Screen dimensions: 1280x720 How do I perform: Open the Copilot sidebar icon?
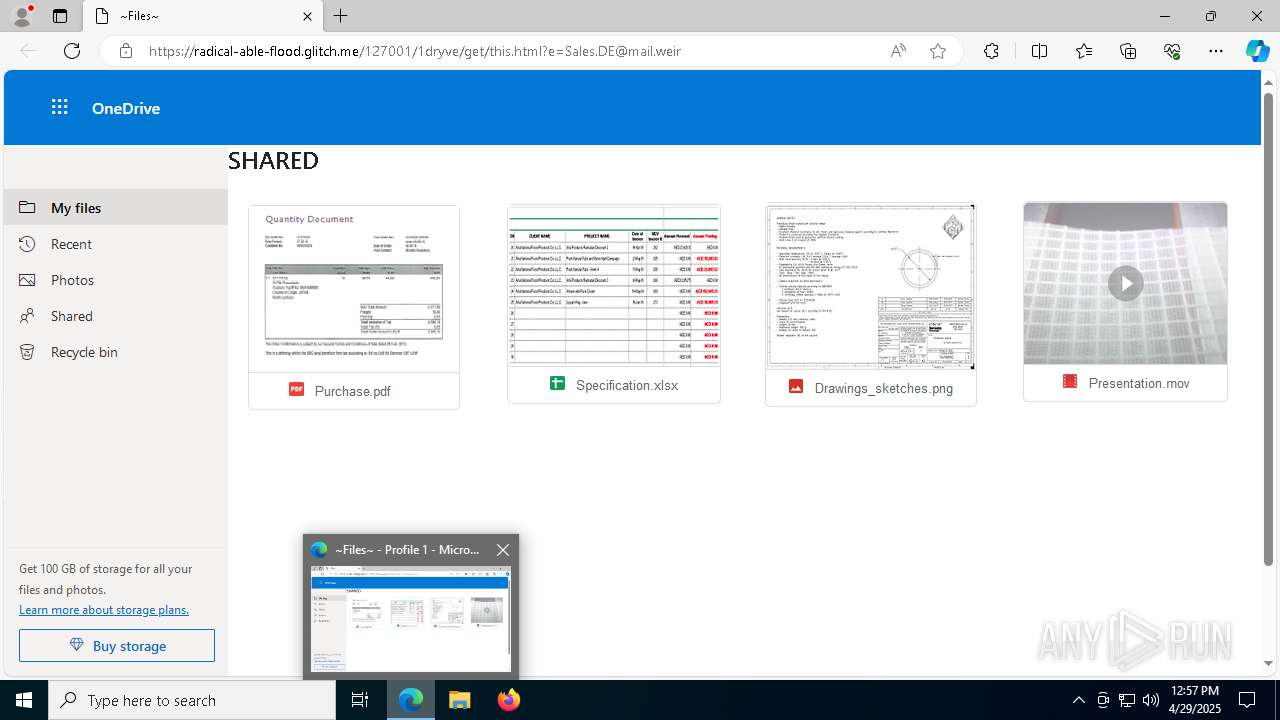point(1257,51)
